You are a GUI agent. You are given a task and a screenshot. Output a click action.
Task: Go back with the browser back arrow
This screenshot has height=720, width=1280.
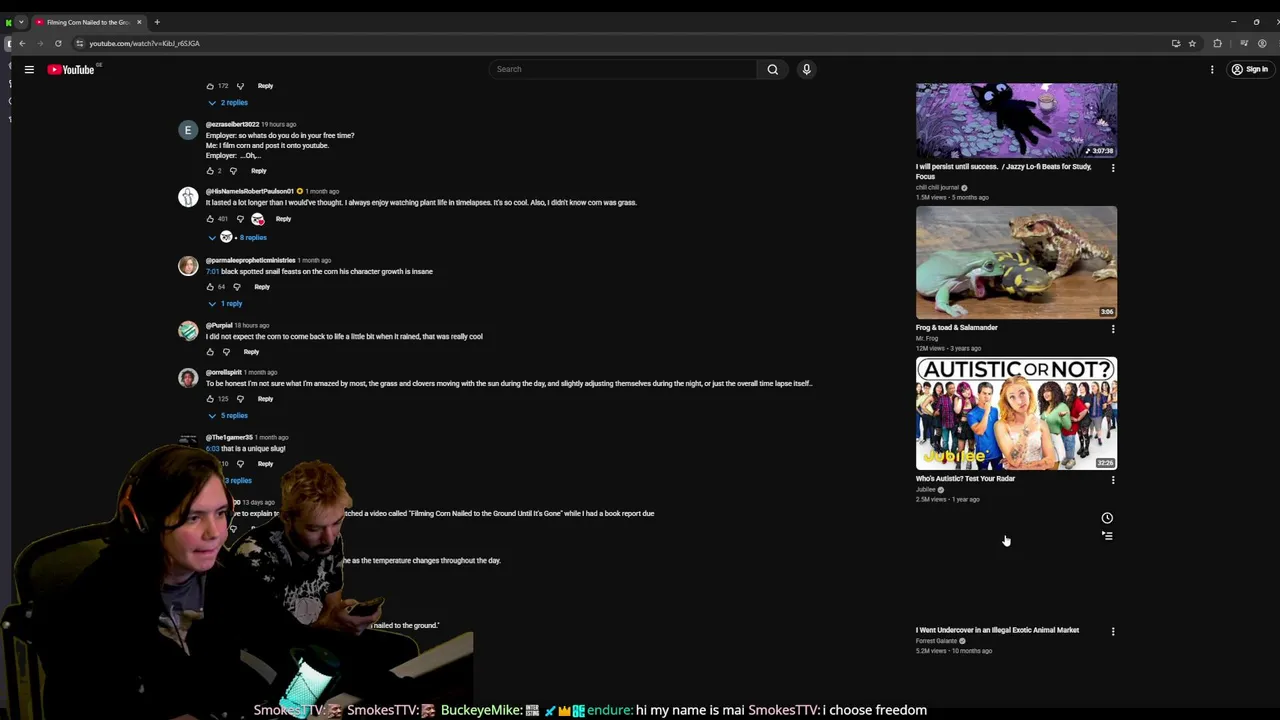point(22,43)
